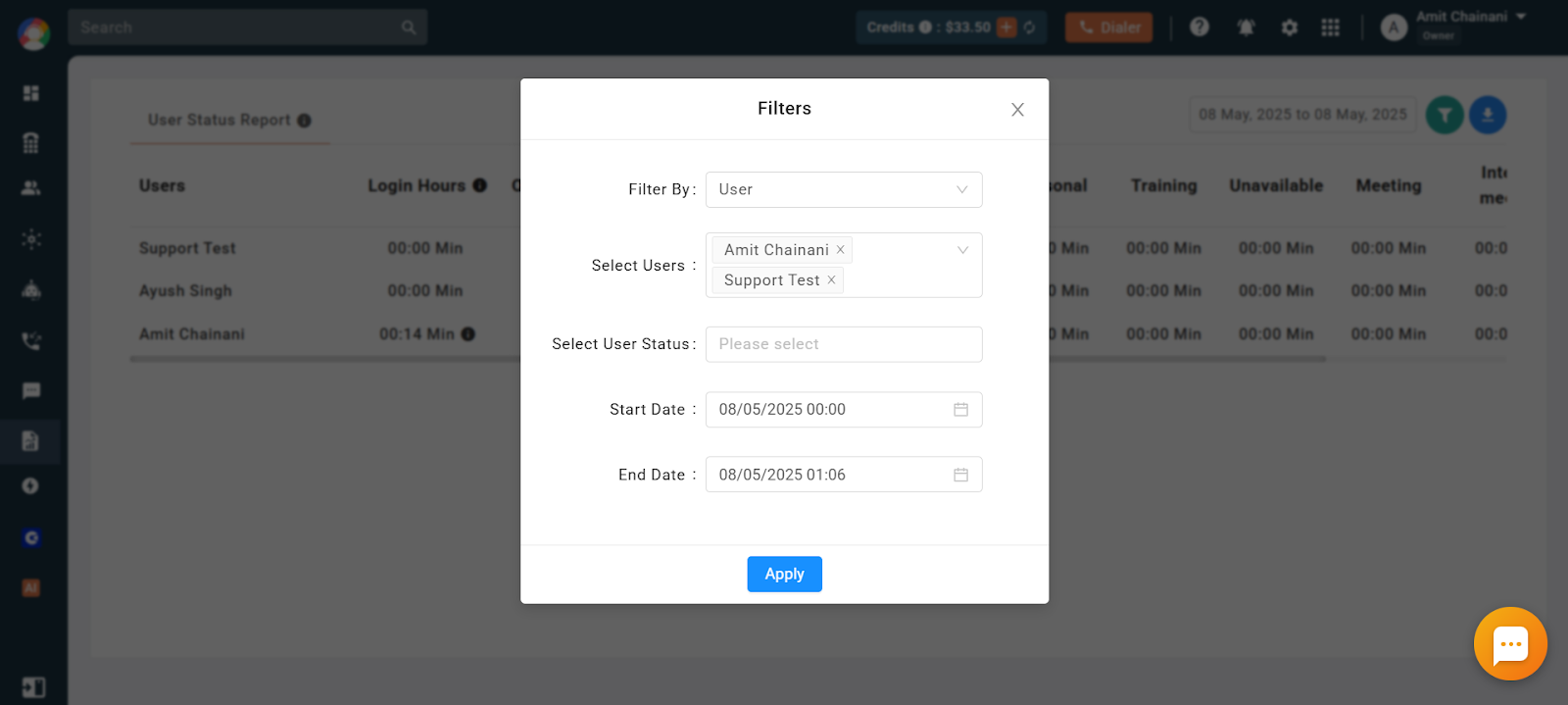Click the Support Test row name
The image size is (1568, 705).
click(x=187, y=249)
